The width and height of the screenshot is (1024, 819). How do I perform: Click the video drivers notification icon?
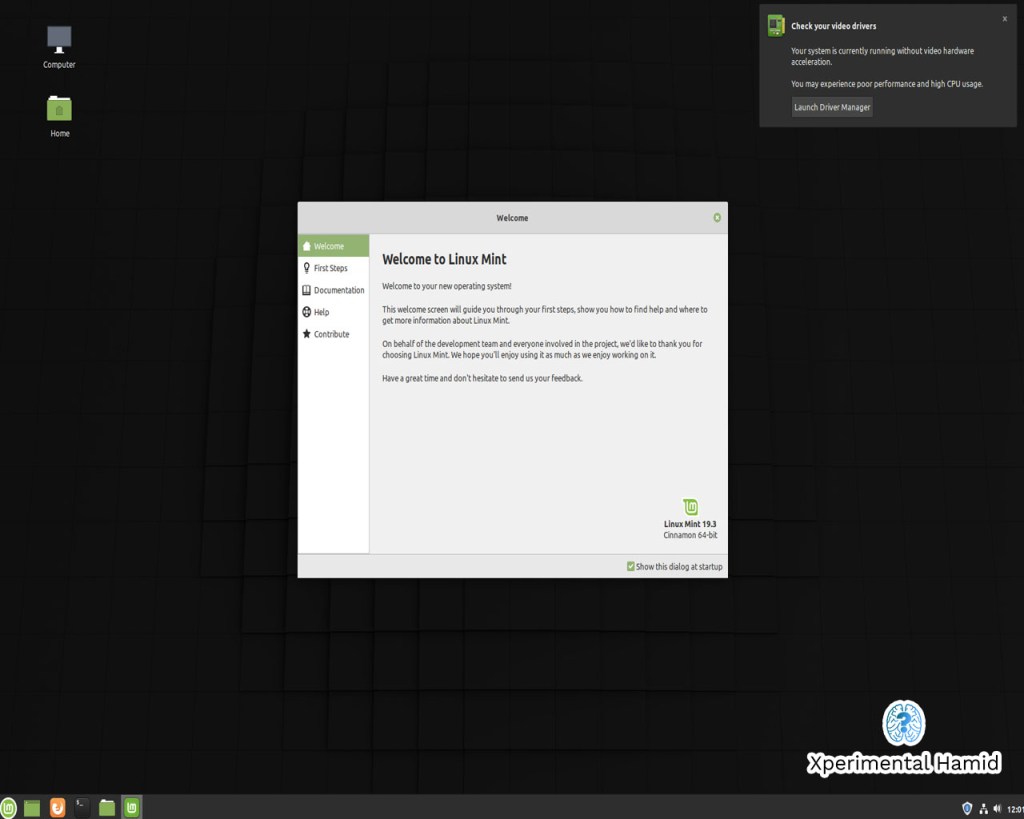click(x=776, y=25)
